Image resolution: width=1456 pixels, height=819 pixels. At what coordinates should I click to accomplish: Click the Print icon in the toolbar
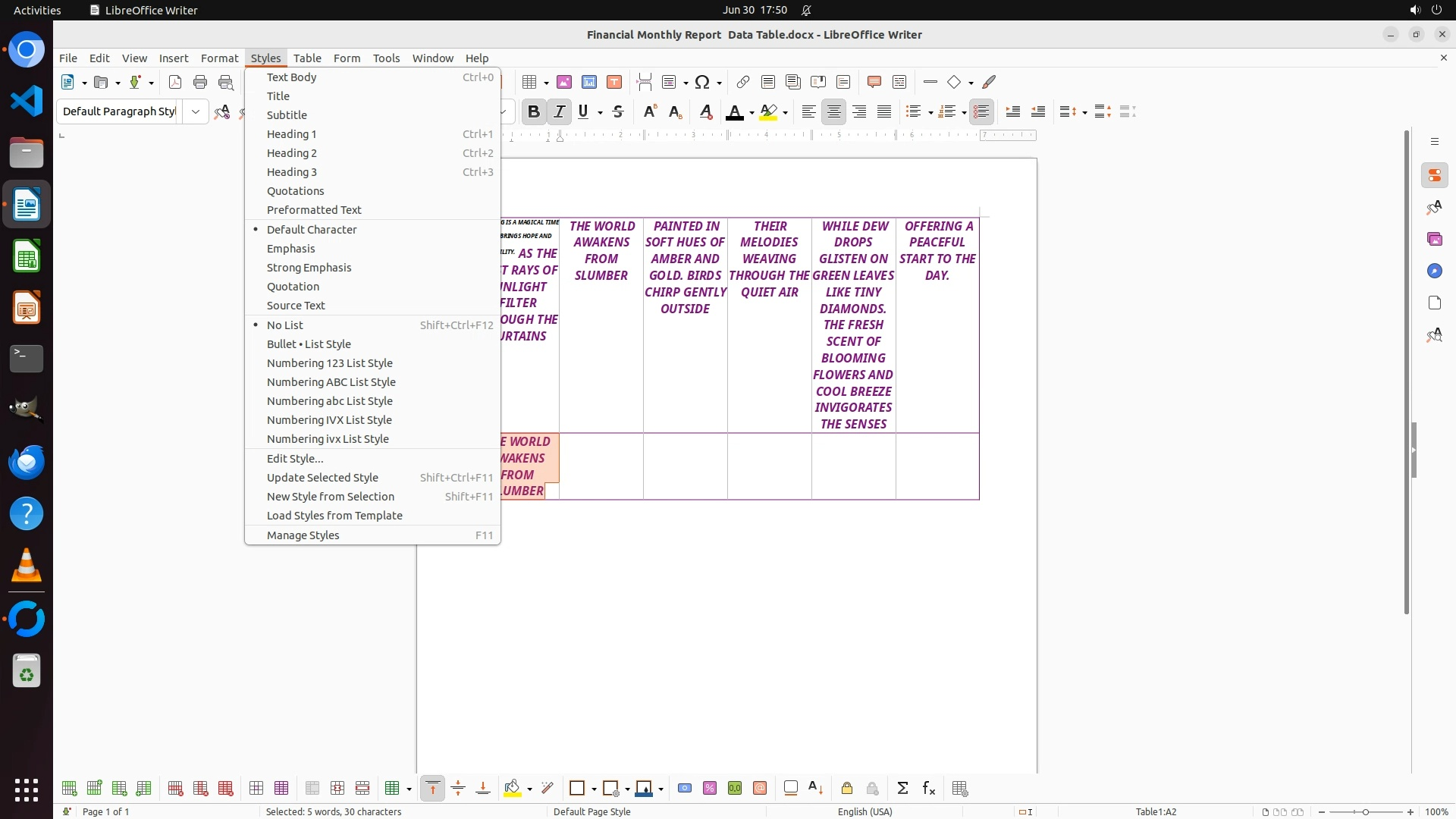click(200, 82)
